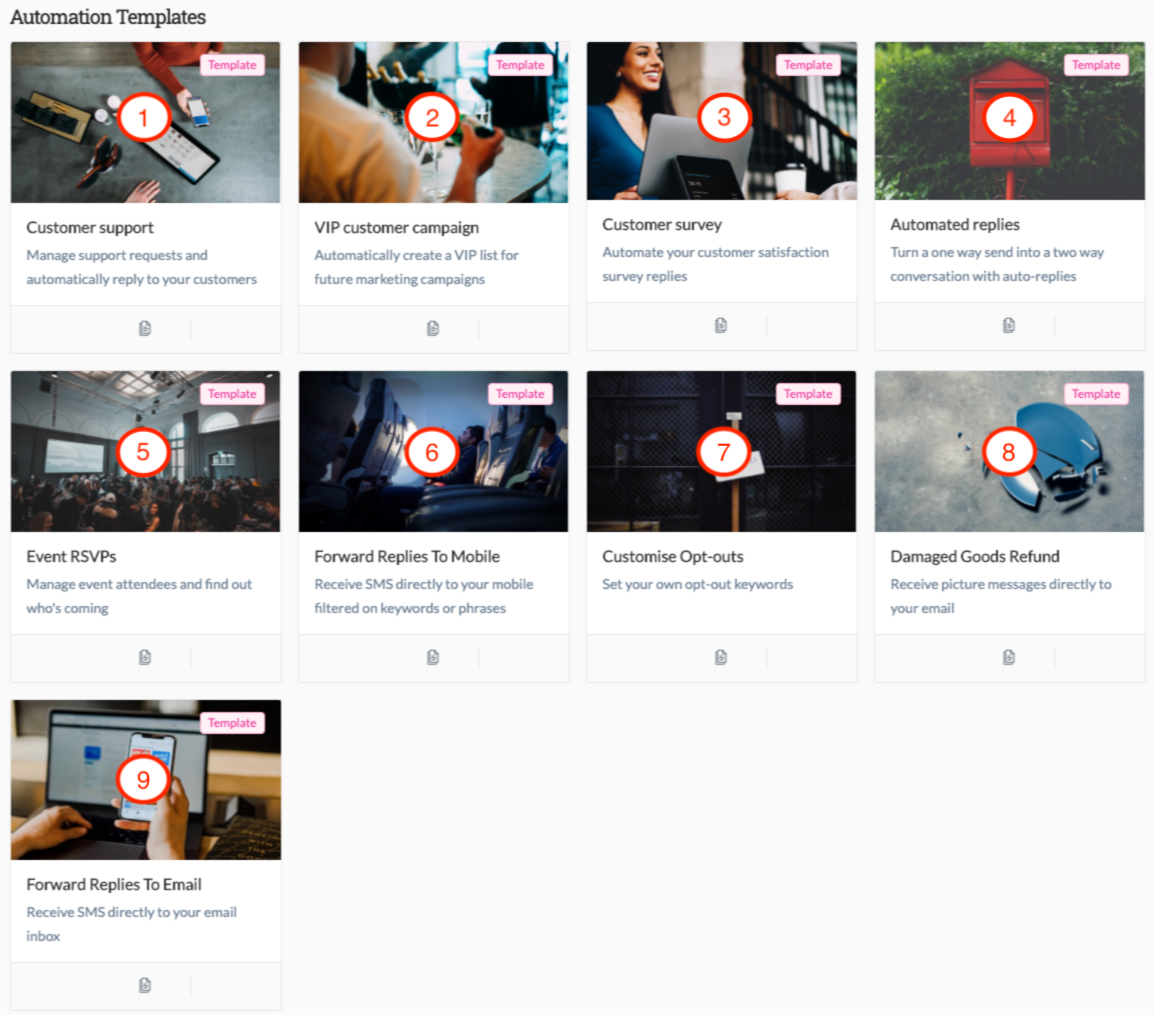Select the Forward Replies To Email image

(x=146, y=780)
